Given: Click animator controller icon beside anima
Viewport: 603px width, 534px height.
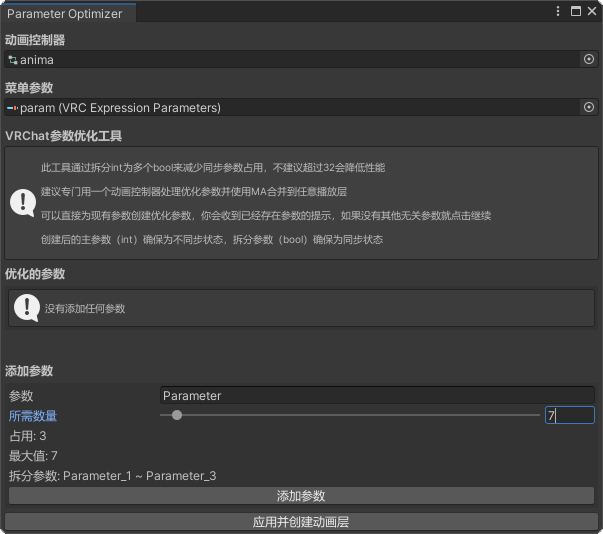Looking at the screenshot, I should pos(12,60).
